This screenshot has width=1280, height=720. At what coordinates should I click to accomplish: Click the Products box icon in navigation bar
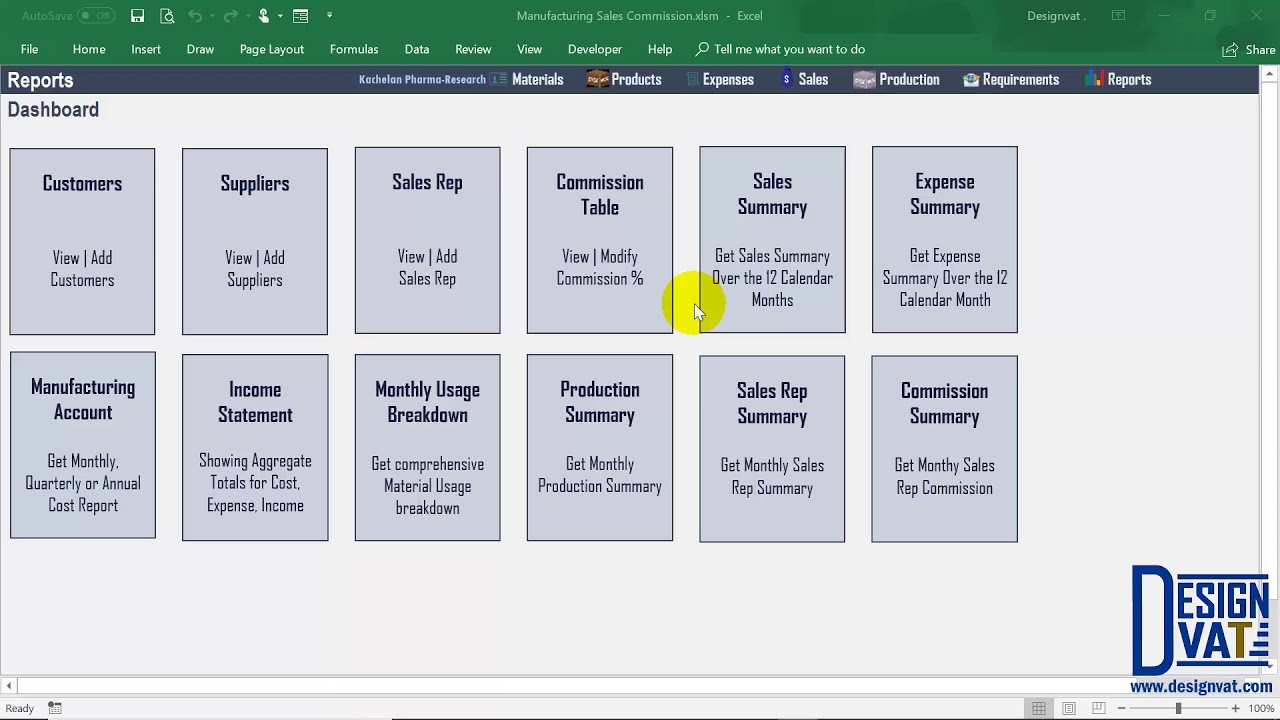597,79
